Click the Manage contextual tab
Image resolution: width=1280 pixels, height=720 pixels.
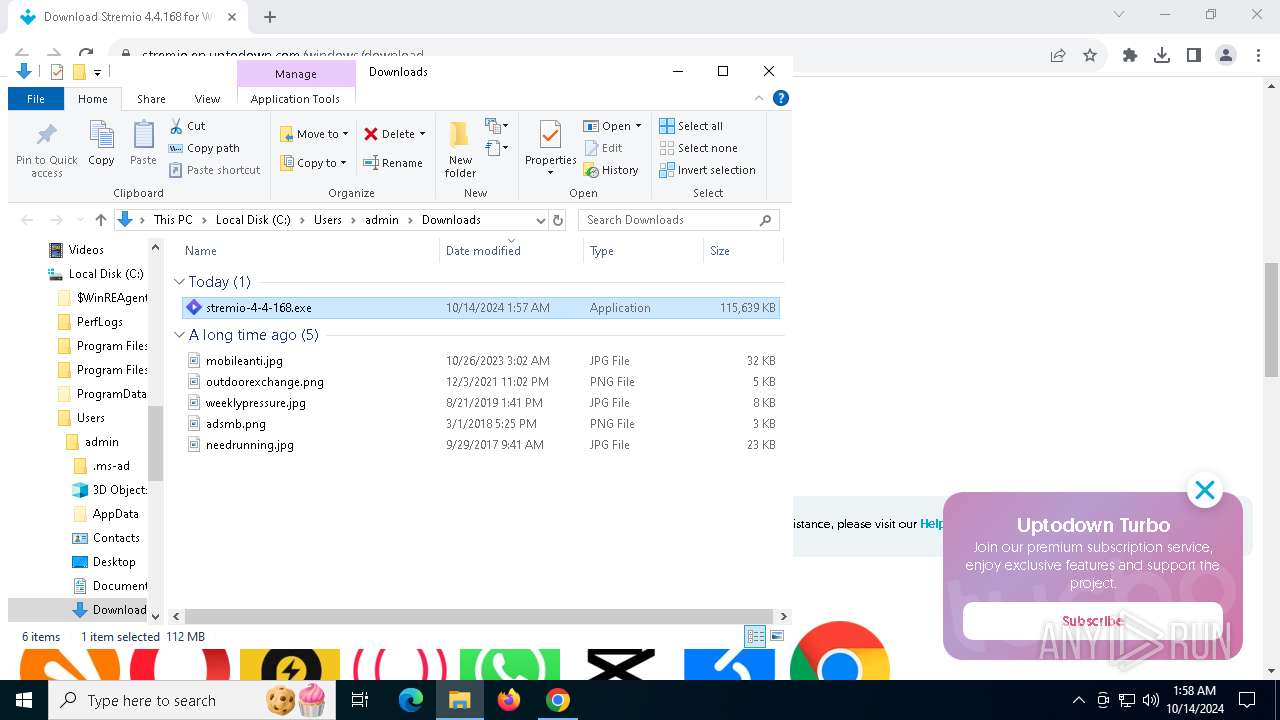(x=296, y=74)
